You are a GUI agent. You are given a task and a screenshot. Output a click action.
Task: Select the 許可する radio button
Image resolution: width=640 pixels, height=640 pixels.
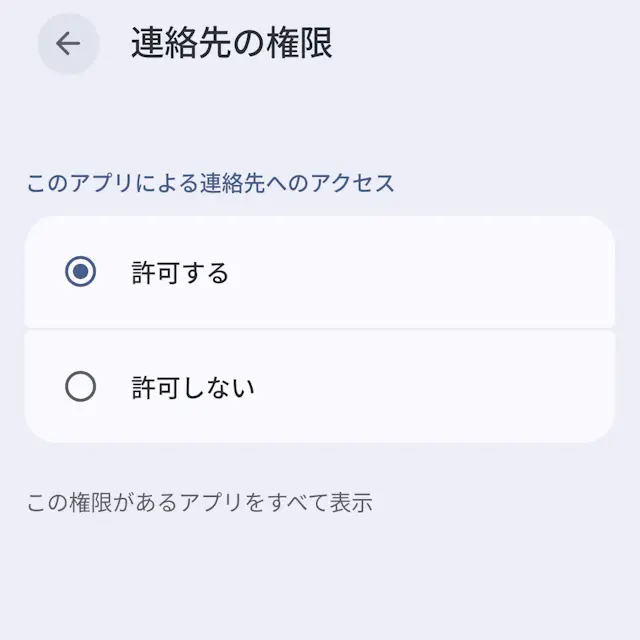coord(80,272)
